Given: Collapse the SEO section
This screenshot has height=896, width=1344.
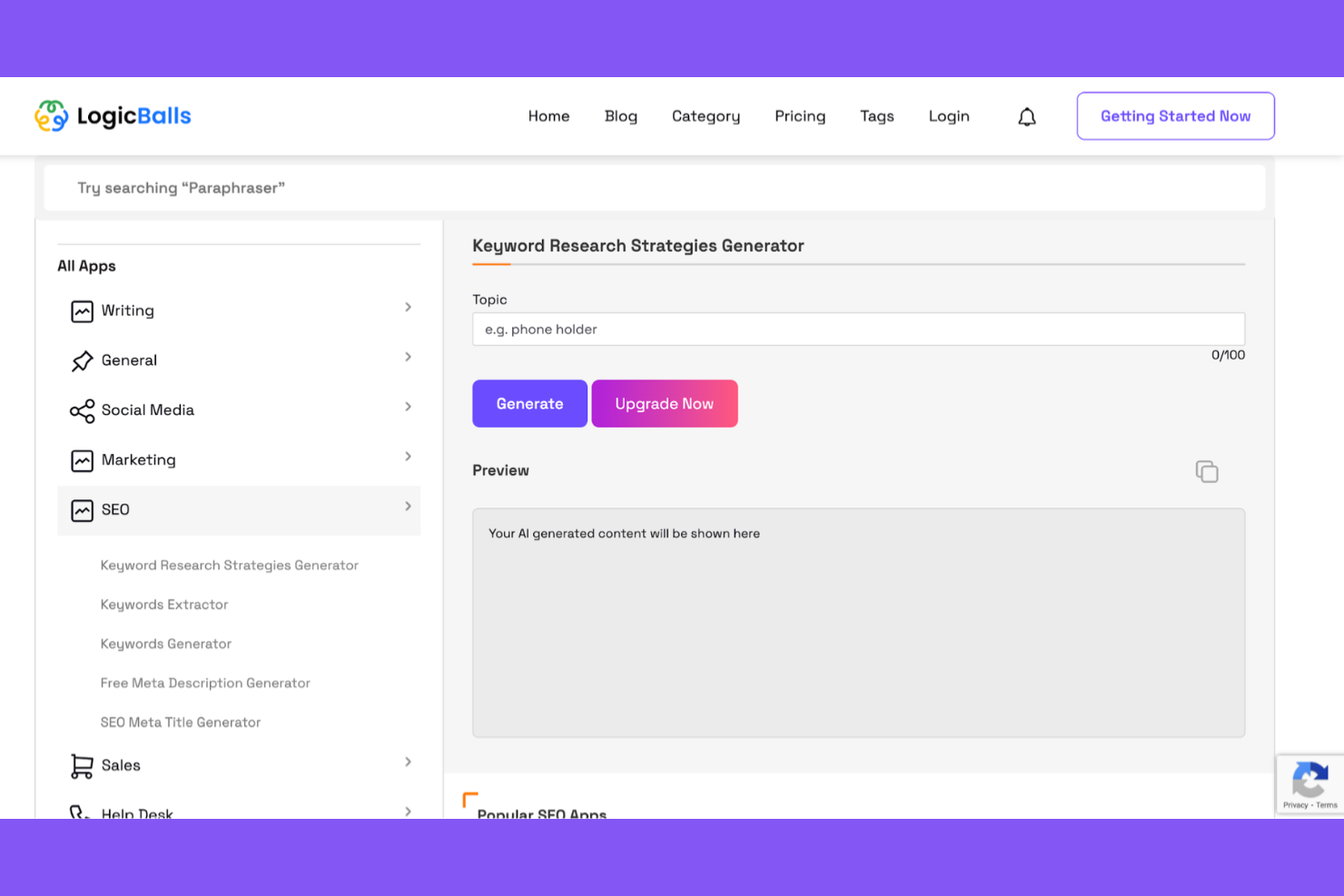Looking at the screenshot, I should (x=408, y=507).
